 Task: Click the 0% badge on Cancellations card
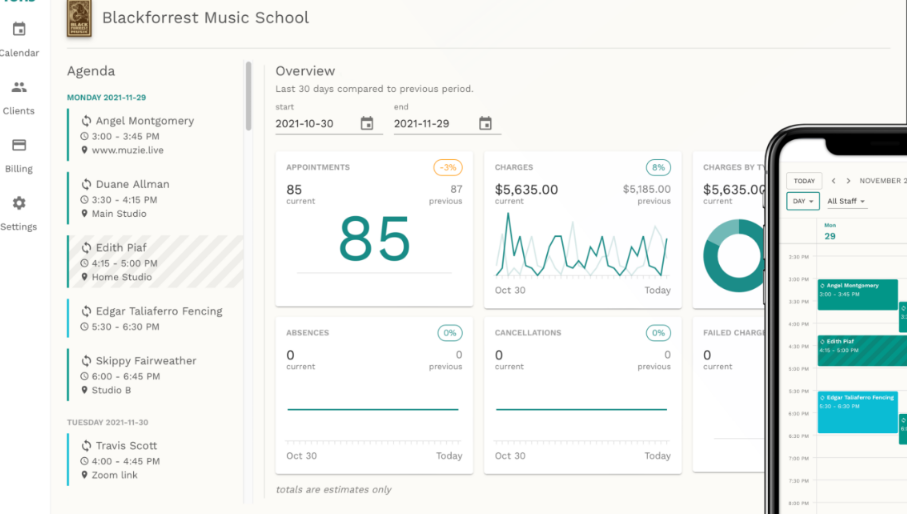[x=658, y=333]
